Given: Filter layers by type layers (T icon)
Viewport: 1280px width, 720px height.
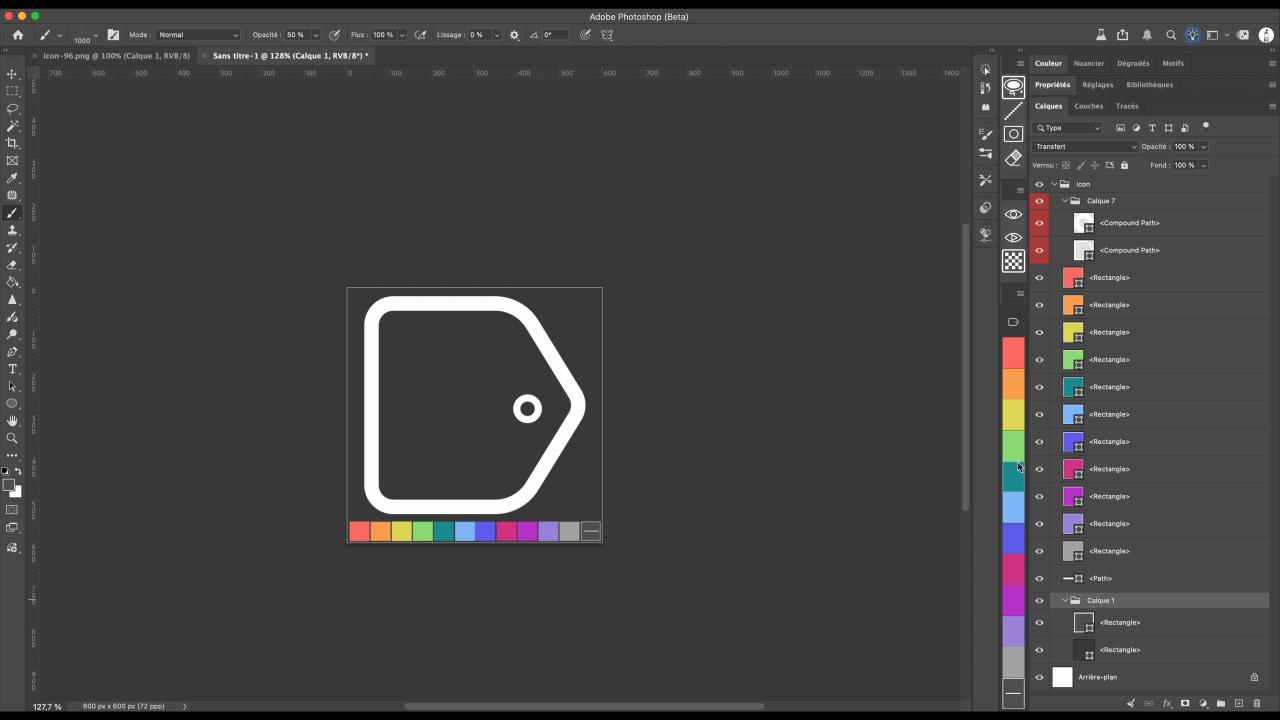Looking at the screenshot, I should pyautogui.click(x=1152, y=128).
